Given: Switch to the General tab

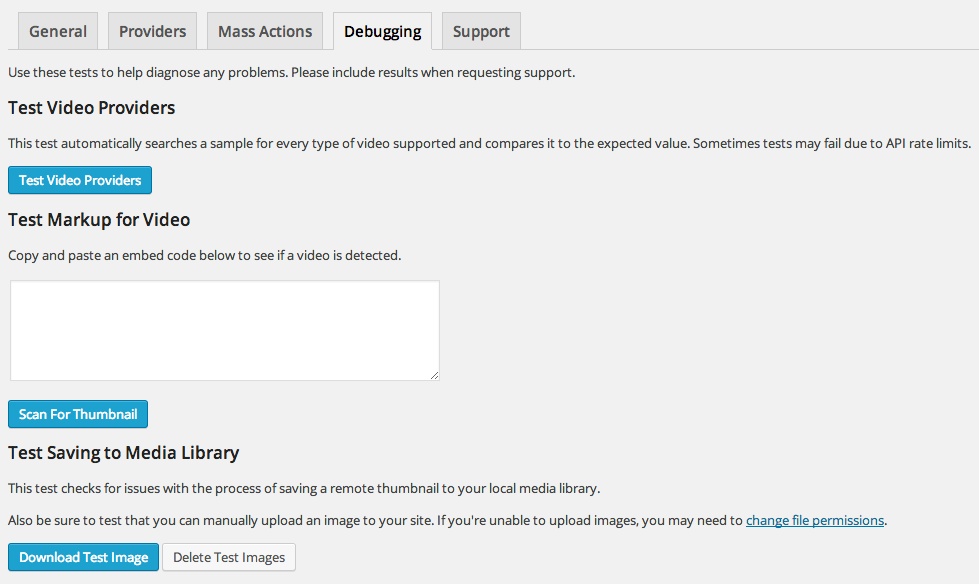Looking at the screenshot, I should click(57, 31).
